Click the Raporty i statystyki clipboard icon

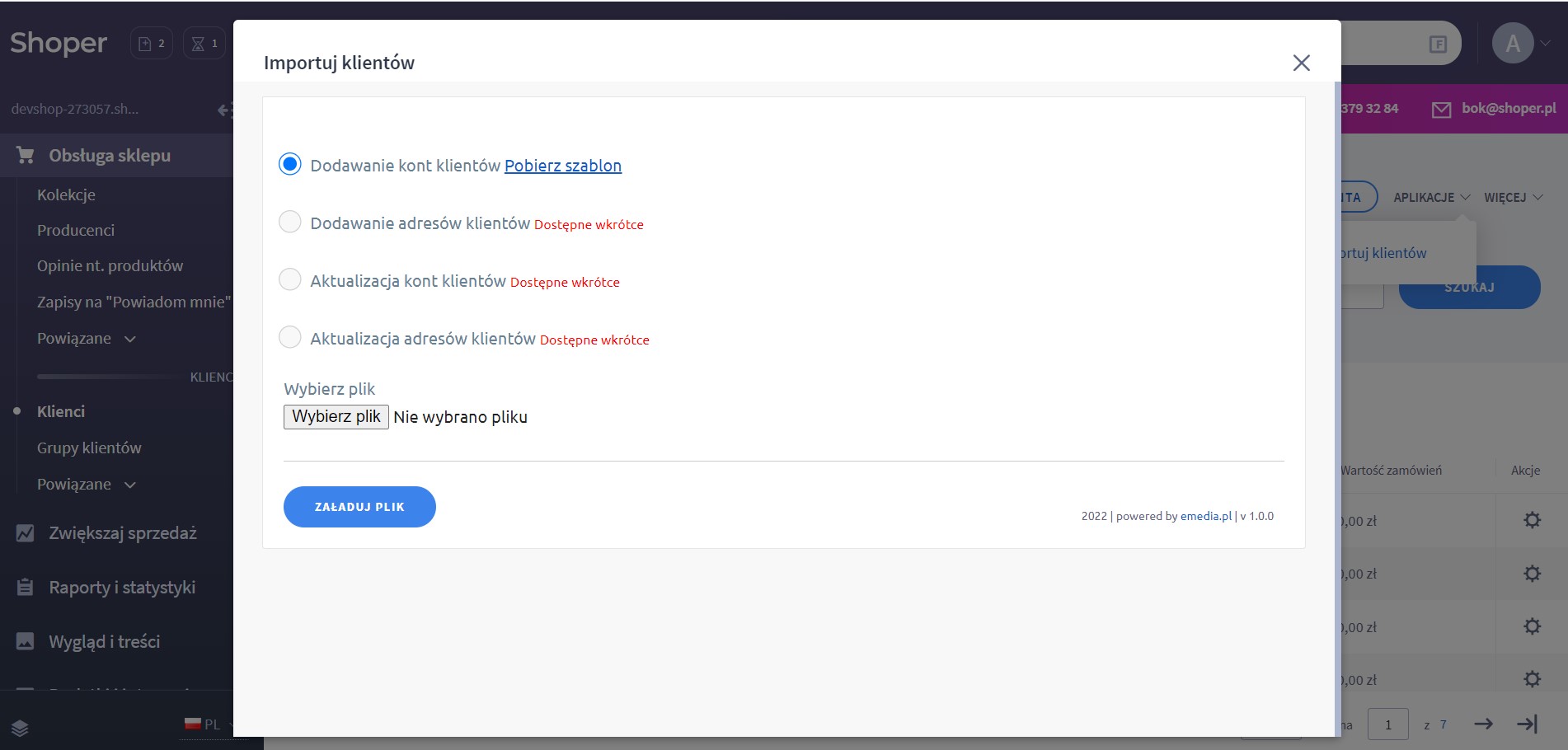[26, 588]
